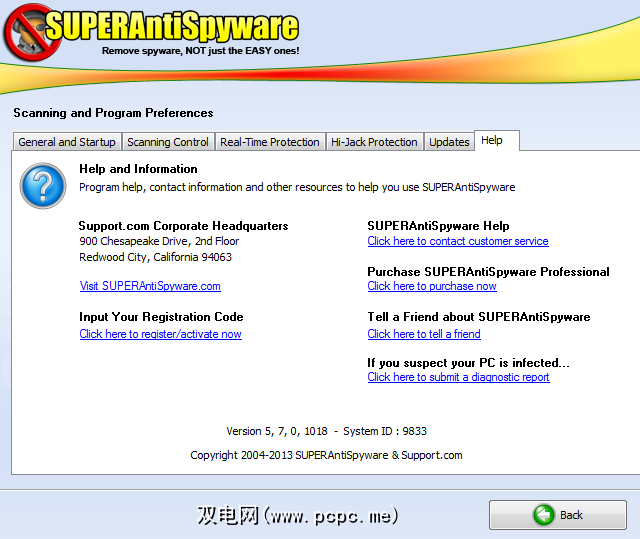Click the Redwood City, California 94063 text
The height and width of the screenshot is (539, 640).
(x=156, y=257)
